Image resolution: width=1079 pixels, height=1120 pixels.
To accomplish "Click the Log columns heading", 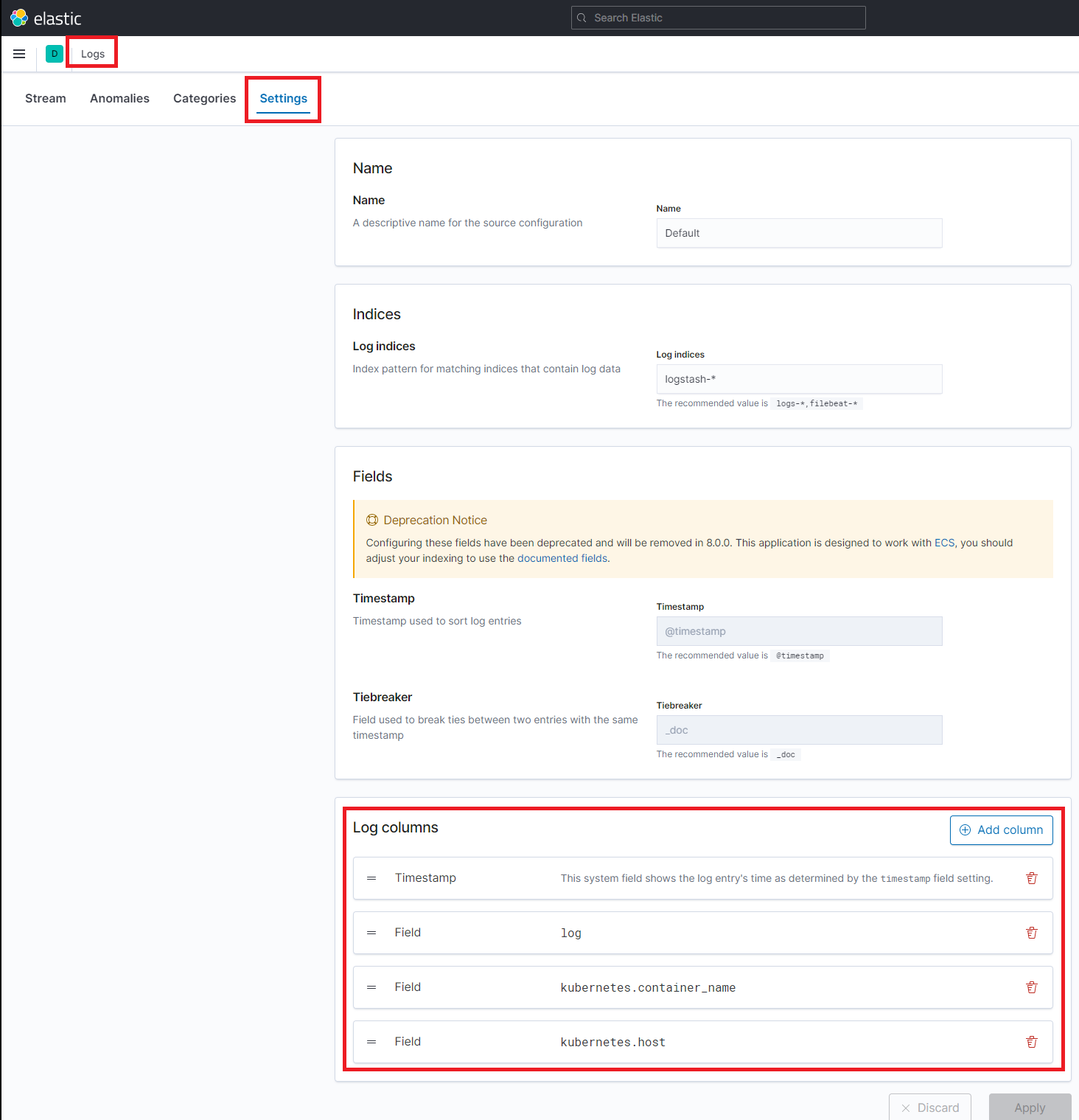I will pyautogui.click(x=395, y=827).
